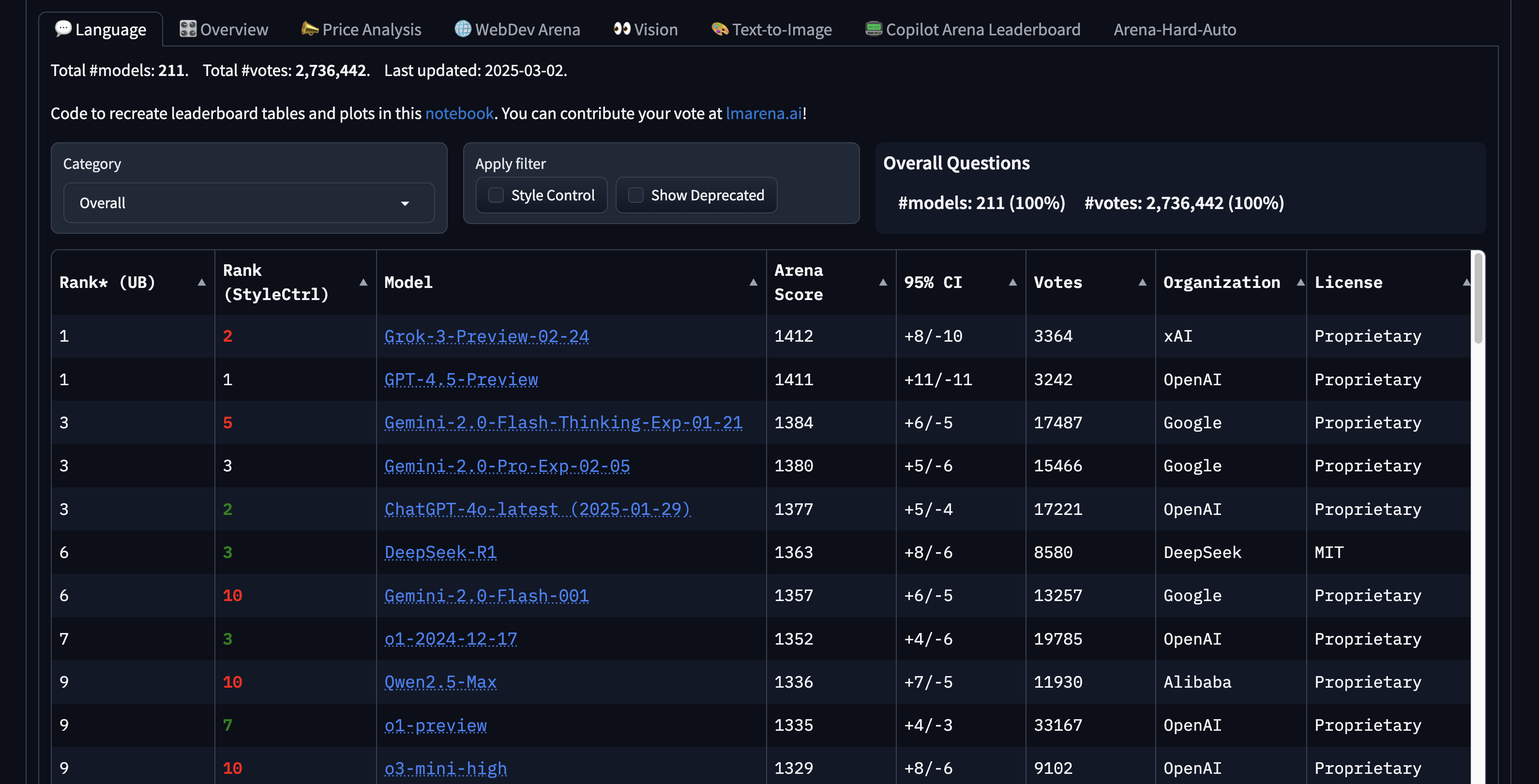Image resolution: width=1539 pixels, height=784 pixels.
Task: Click the CI value +11/-11
Action: [x=938, y=379]
